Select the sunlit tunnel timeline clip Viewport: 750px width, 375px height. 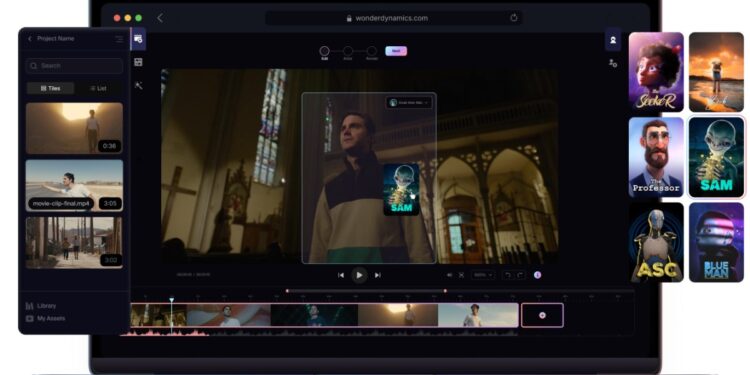[398, 315]
